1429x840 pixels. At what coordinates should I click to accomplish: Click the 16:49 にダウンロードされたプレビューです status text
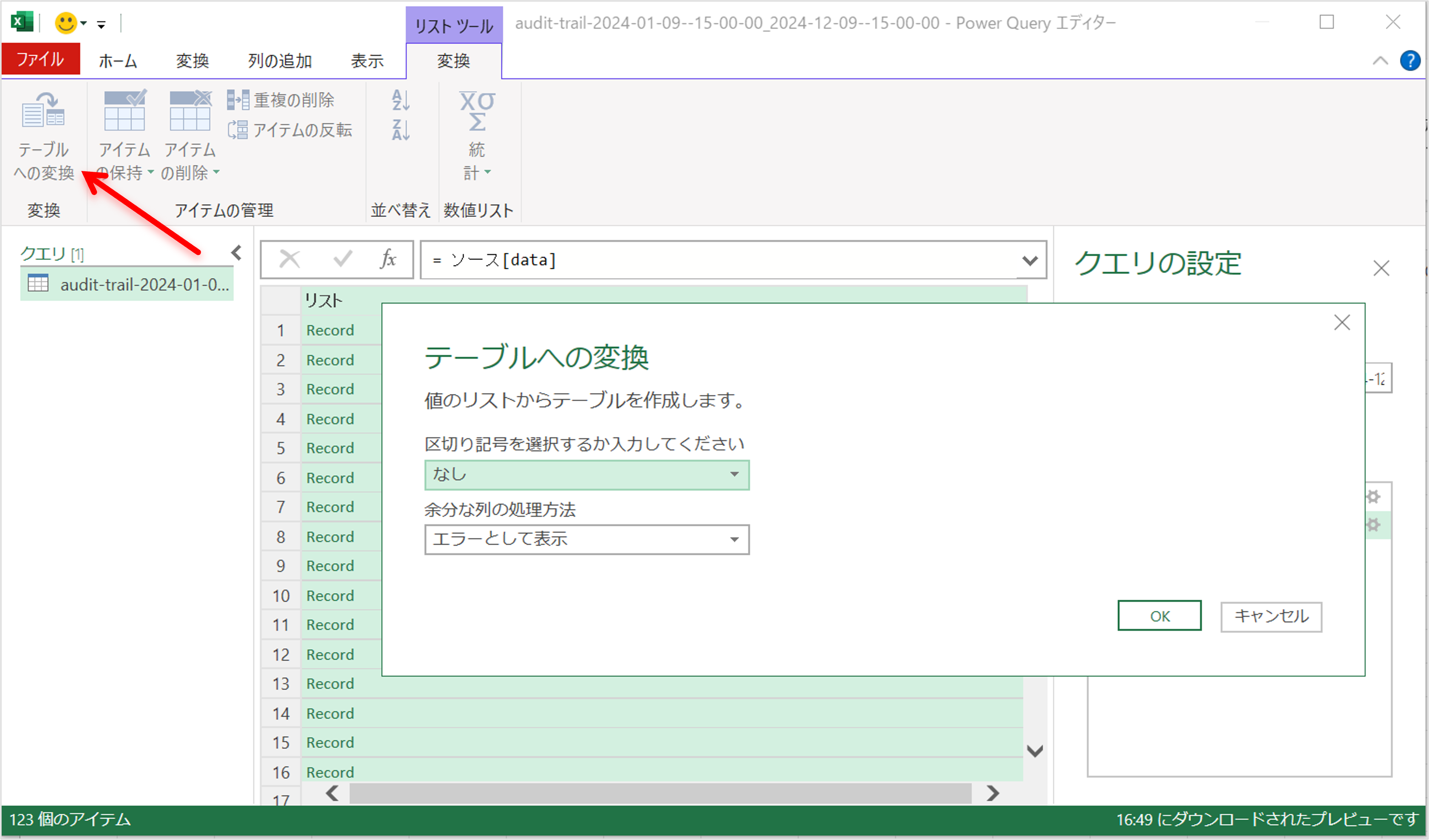(x=1268, y=820)
